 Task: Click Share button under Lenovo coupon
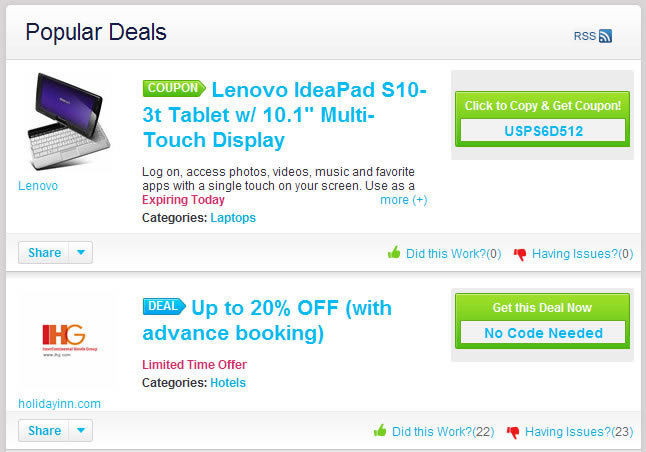(x=44, y=253)
